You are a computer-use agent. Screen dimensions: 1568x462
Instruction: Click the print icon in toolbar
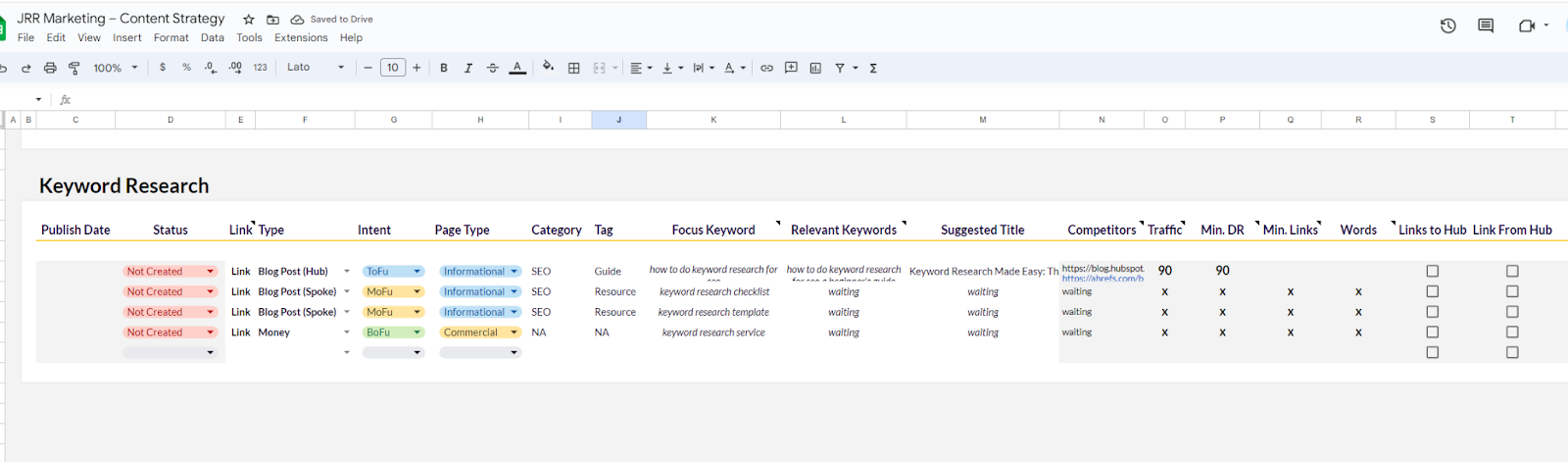[x=50, y=68]
